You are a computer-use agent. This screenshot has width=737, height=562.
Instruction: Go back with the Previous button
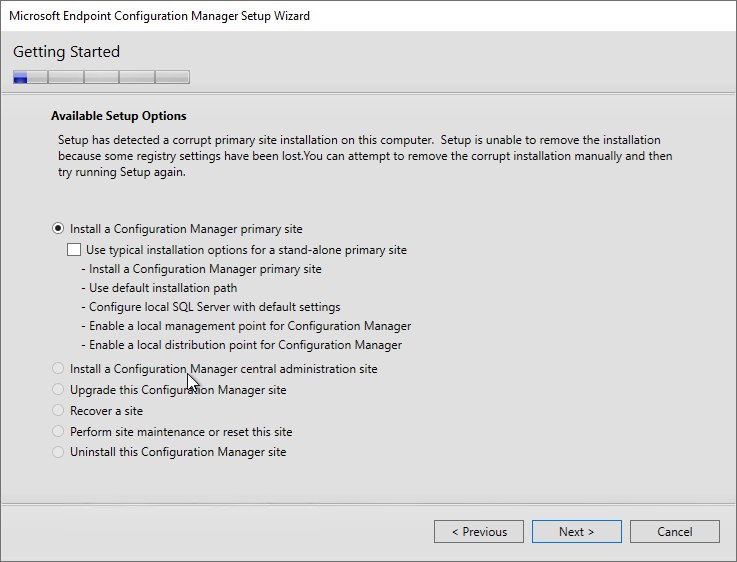479,531
